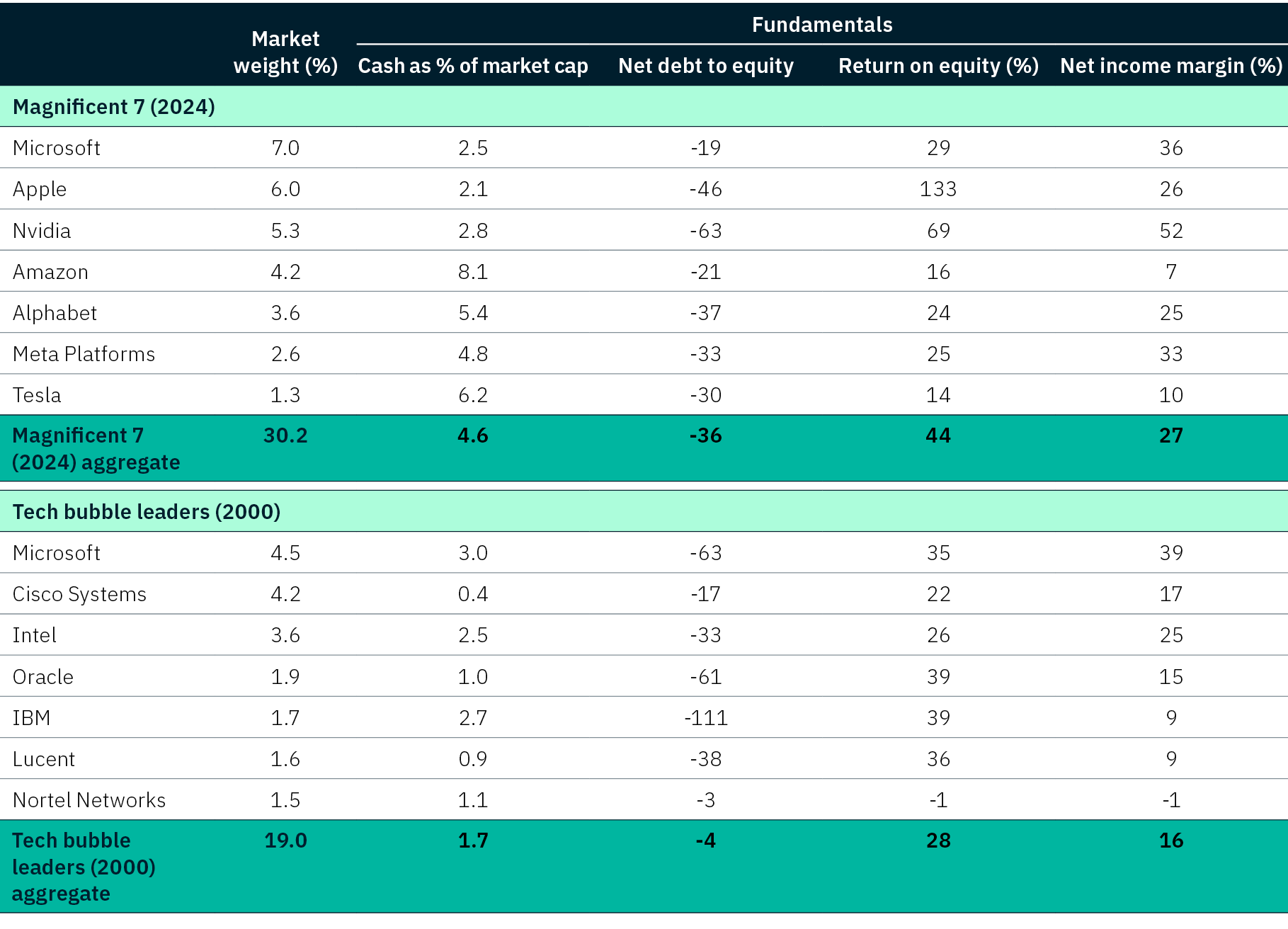Image resolution: width=1288 pixels, height=929 pixels.
Task: Select Amazon's cash percentage value 8.1
Action: 473,272
